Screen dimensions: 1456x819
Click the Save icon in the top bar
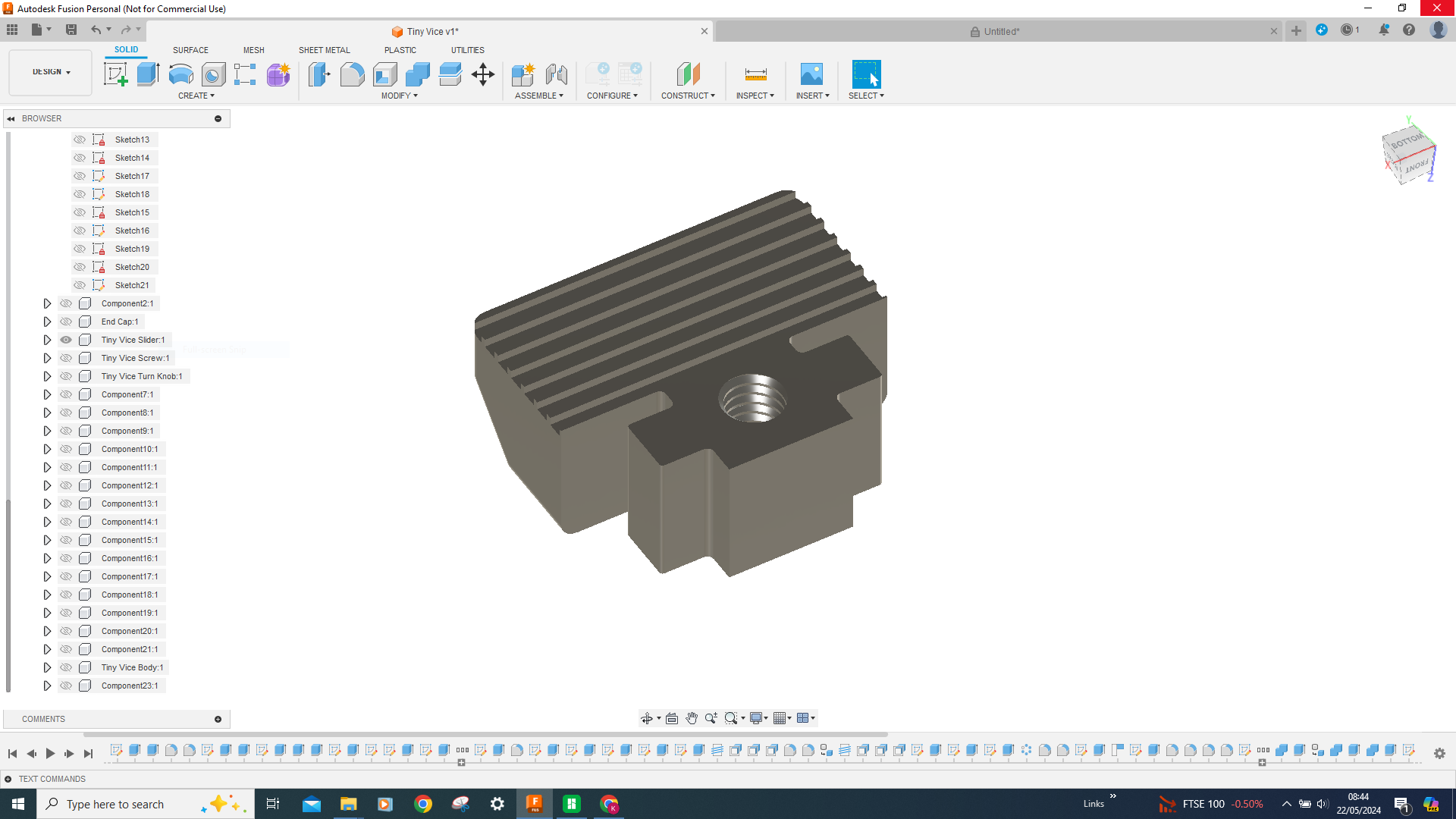[x=71, y=30]
